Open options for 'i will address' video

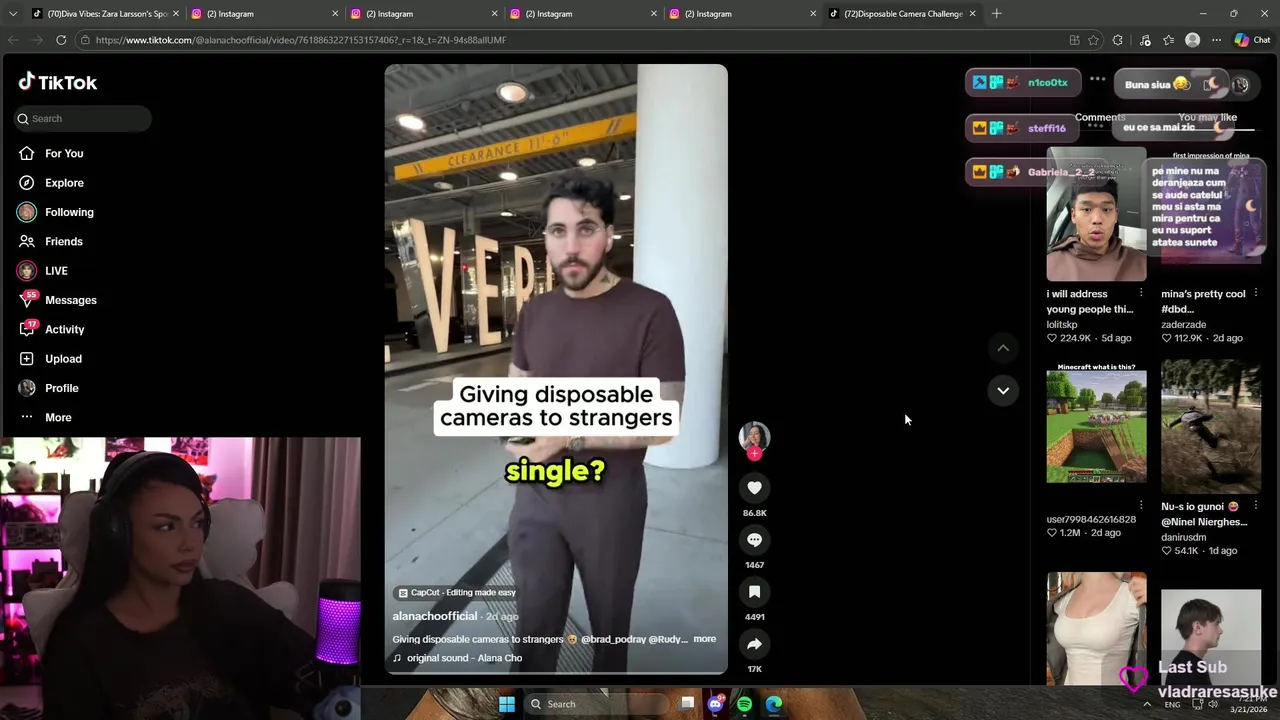click(1141, 293)
